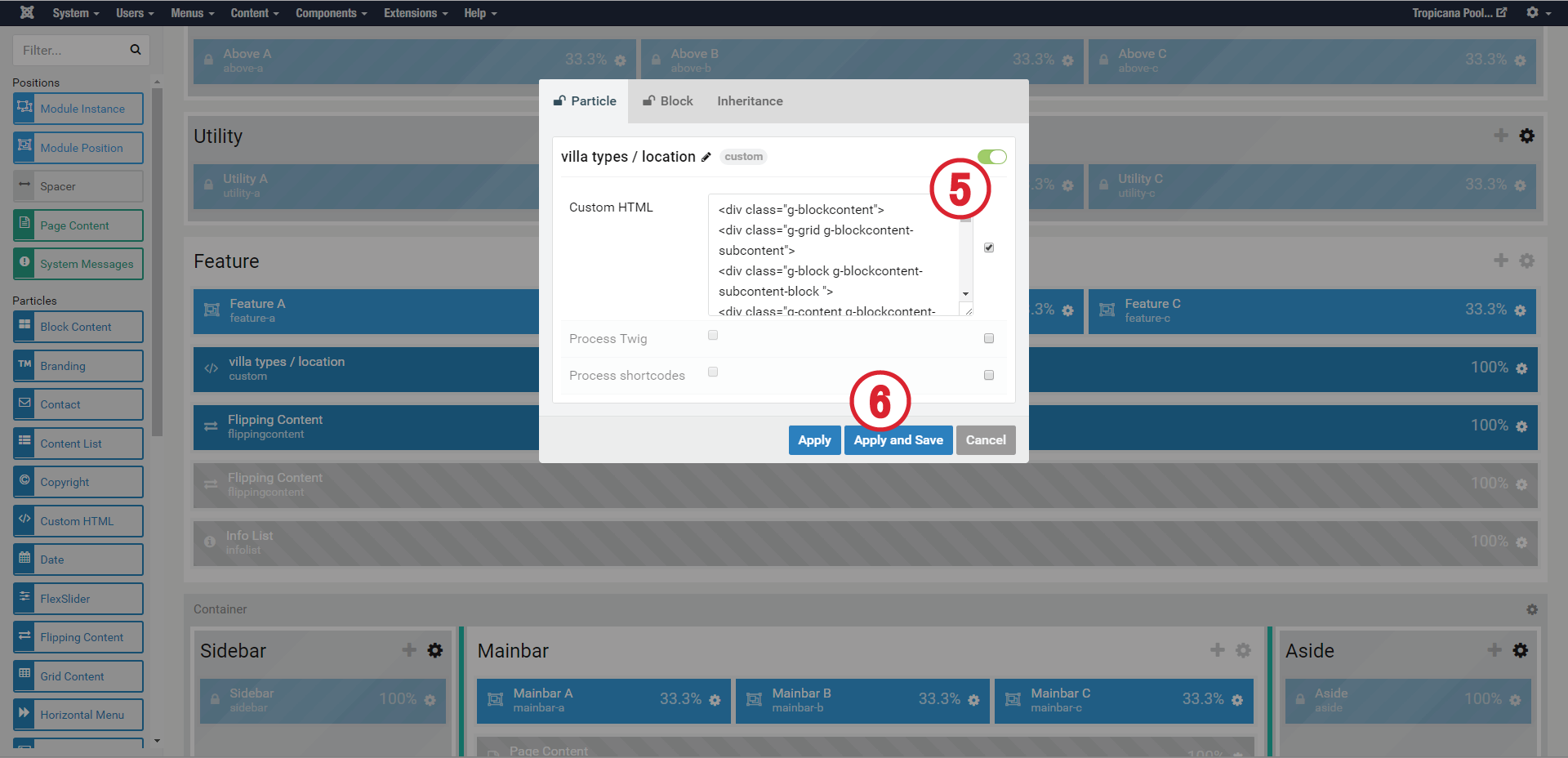Toggle the particle enabled switch
Viewport: 1568px width, 758px height.
tap(992, 157)
